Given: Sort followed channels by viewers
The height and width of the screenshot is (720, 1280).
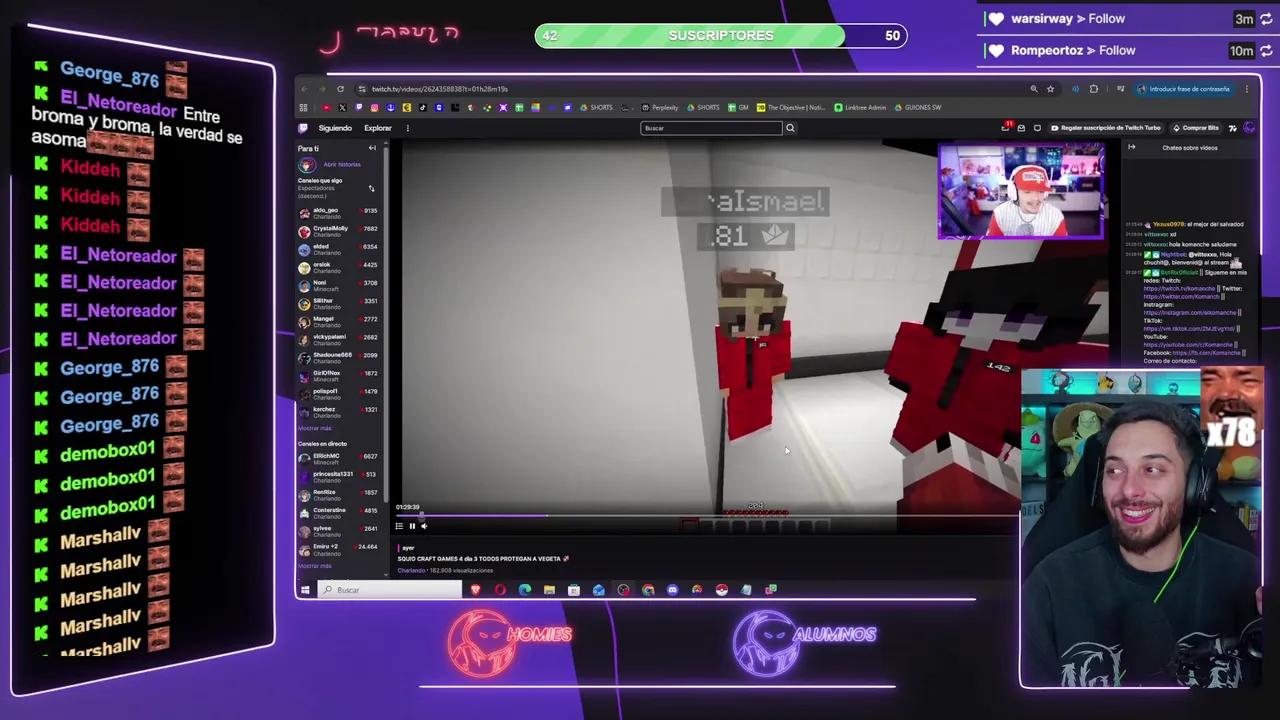Looking at the screenshot, I should point(371,188).
